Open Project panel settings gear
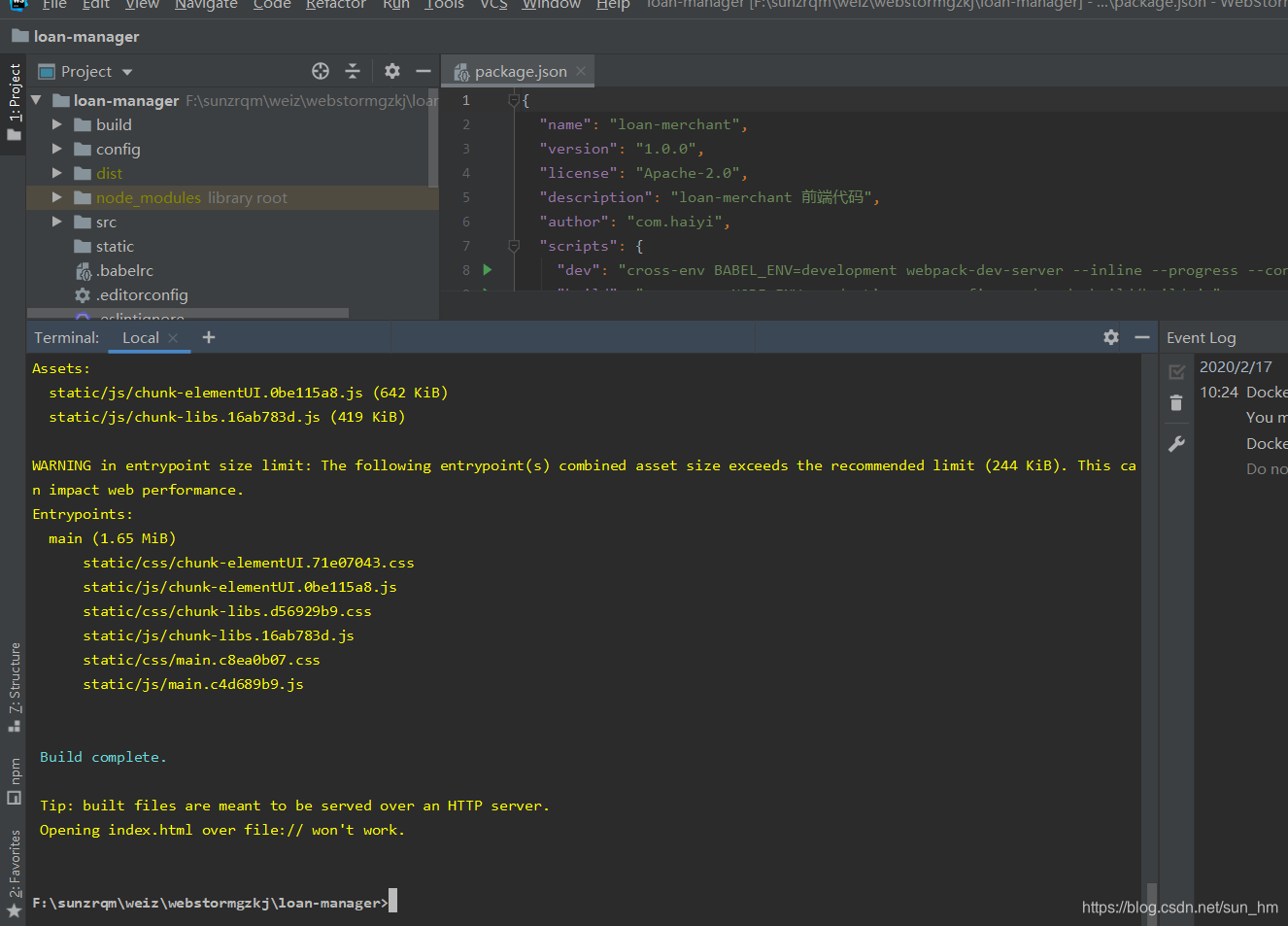 (392, 71)
